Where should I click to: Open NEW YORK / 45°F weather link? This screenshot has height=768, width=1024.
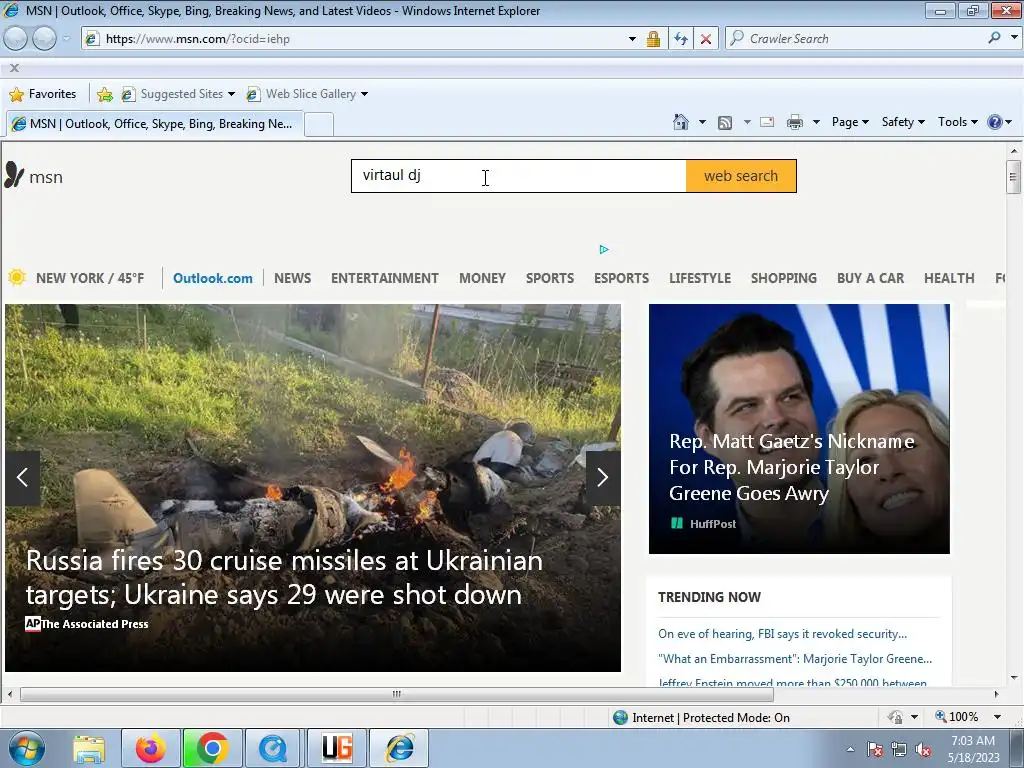[90, 278]
